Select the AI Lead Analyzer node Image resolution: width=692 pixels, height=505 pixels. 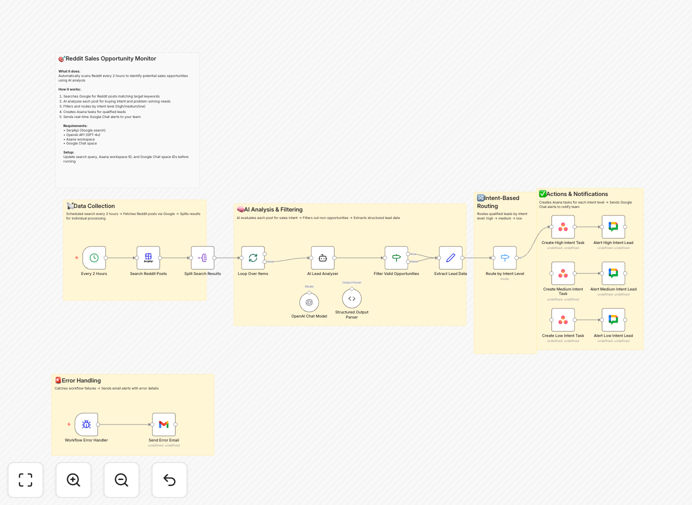(323, 258)
